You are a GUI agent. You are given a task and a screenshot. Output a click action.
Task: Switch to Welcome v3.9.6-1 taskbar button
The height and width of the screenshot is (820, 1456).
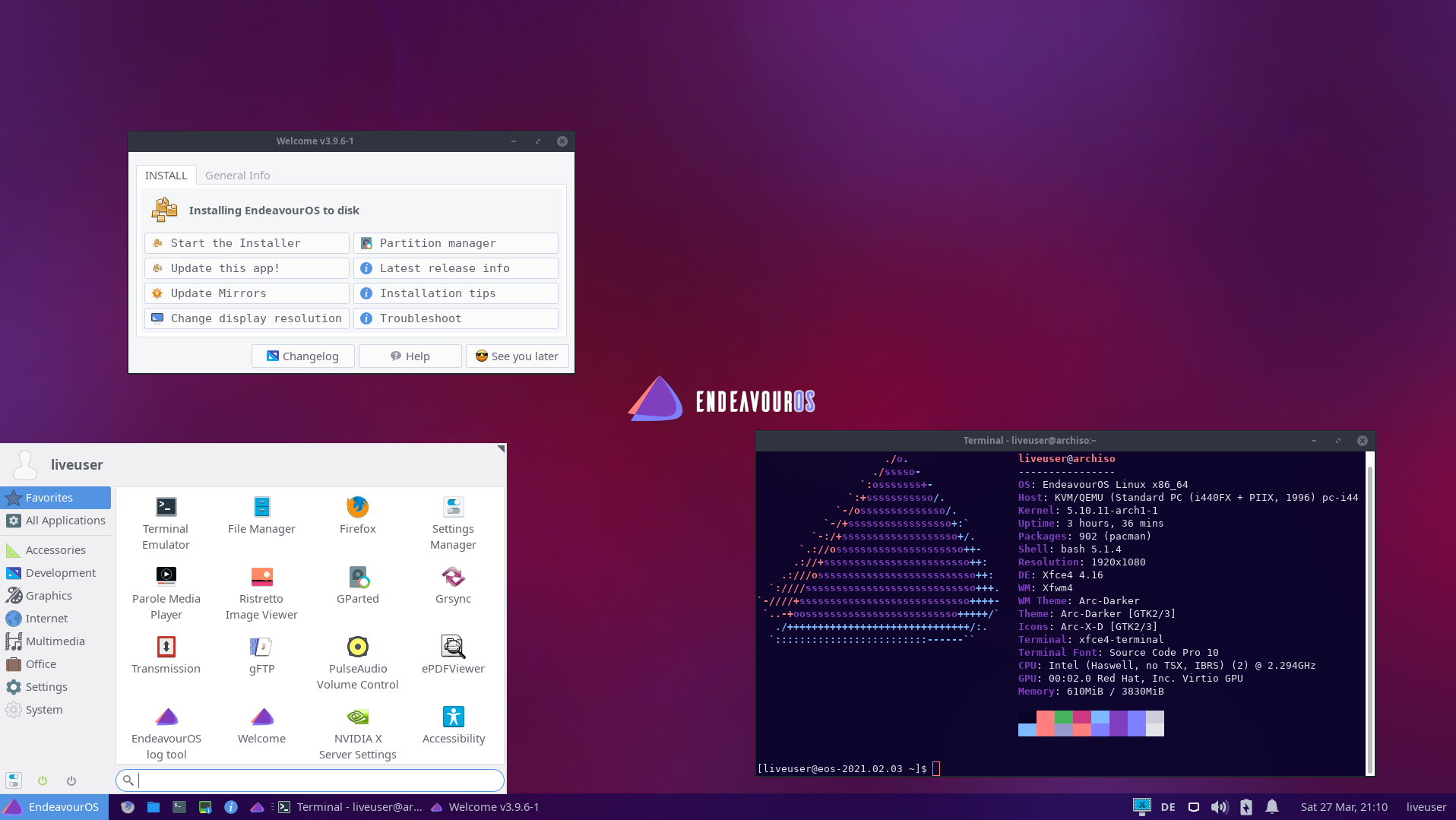click(x=486, y=807)
